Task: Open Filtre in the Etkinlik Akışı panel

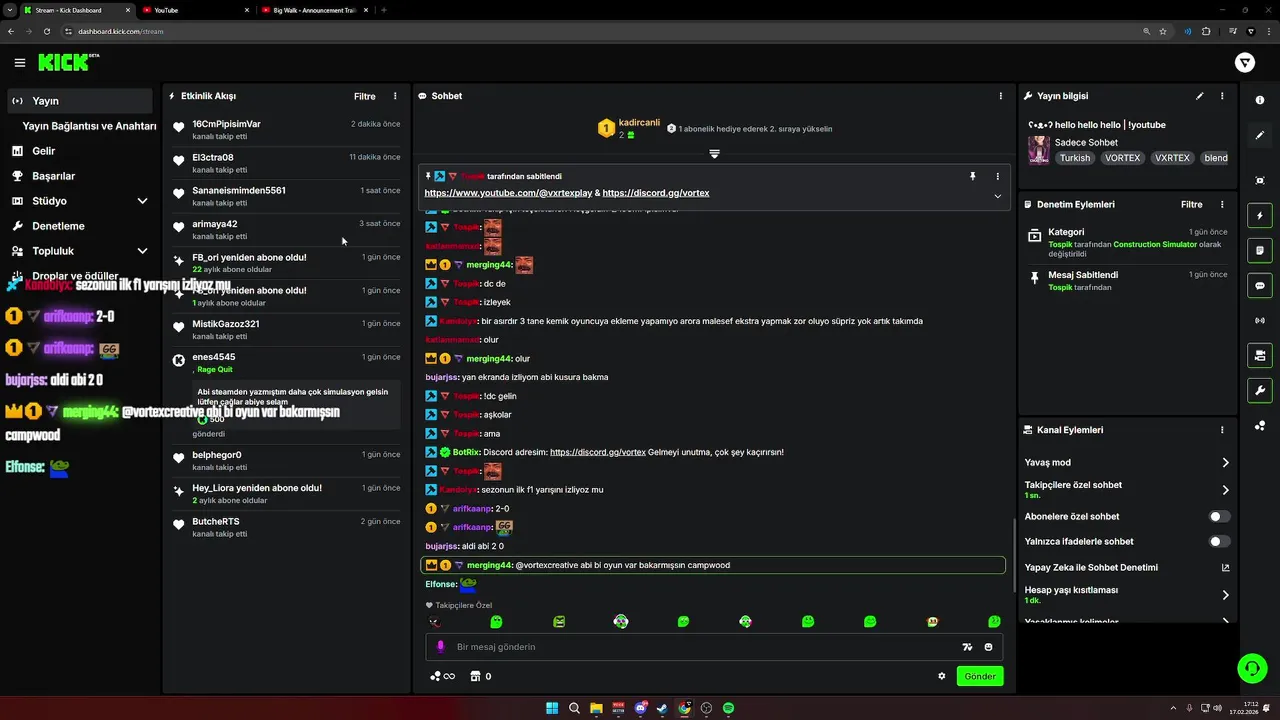Action: pos(365,96)
